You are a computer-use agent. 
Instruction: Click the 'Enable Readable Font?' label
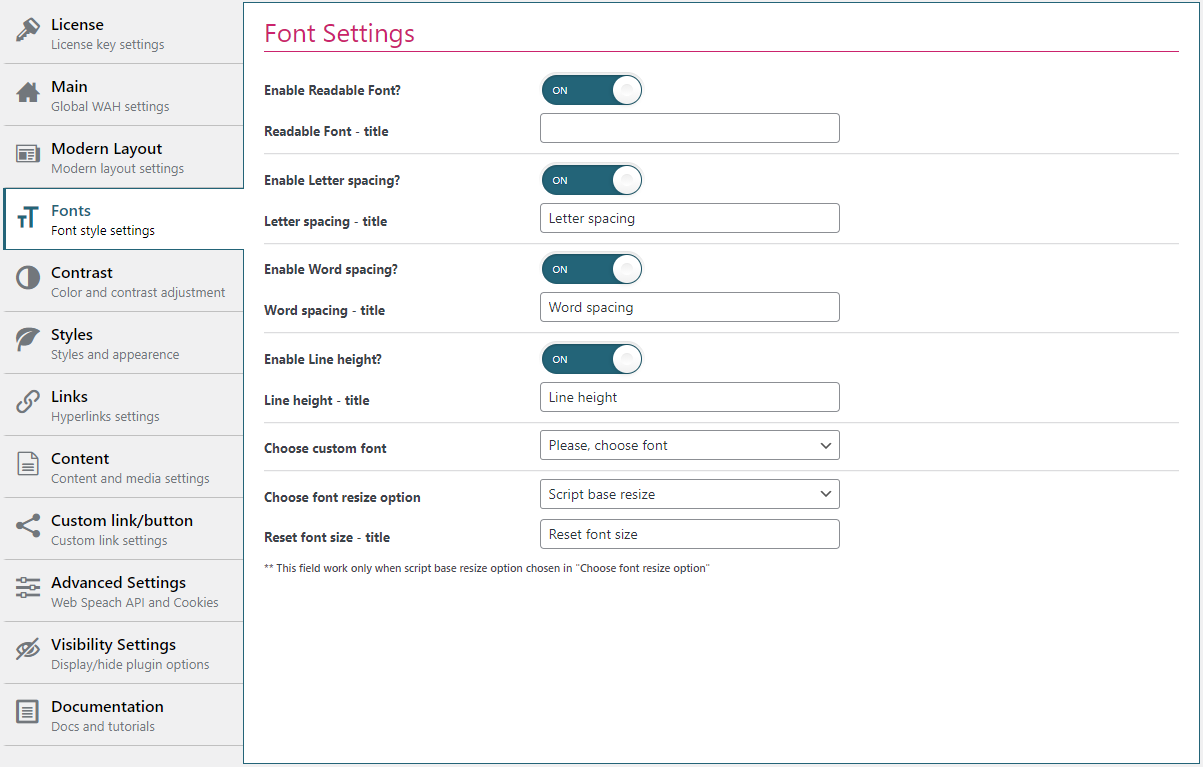[332, 90]
